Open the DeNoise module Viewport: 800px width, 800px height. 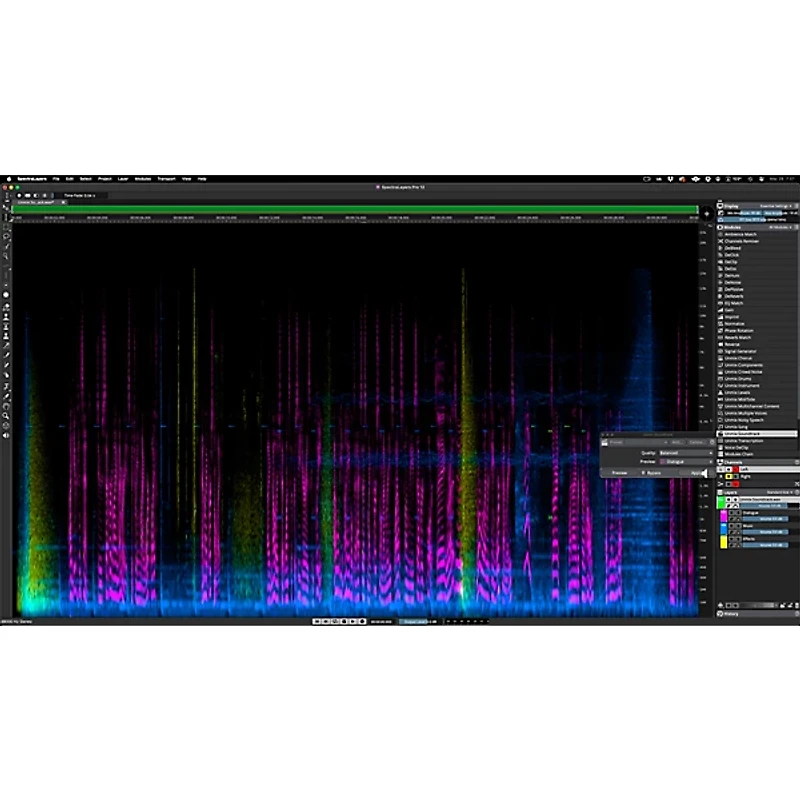pyautogui.click(x=752, y=282)
